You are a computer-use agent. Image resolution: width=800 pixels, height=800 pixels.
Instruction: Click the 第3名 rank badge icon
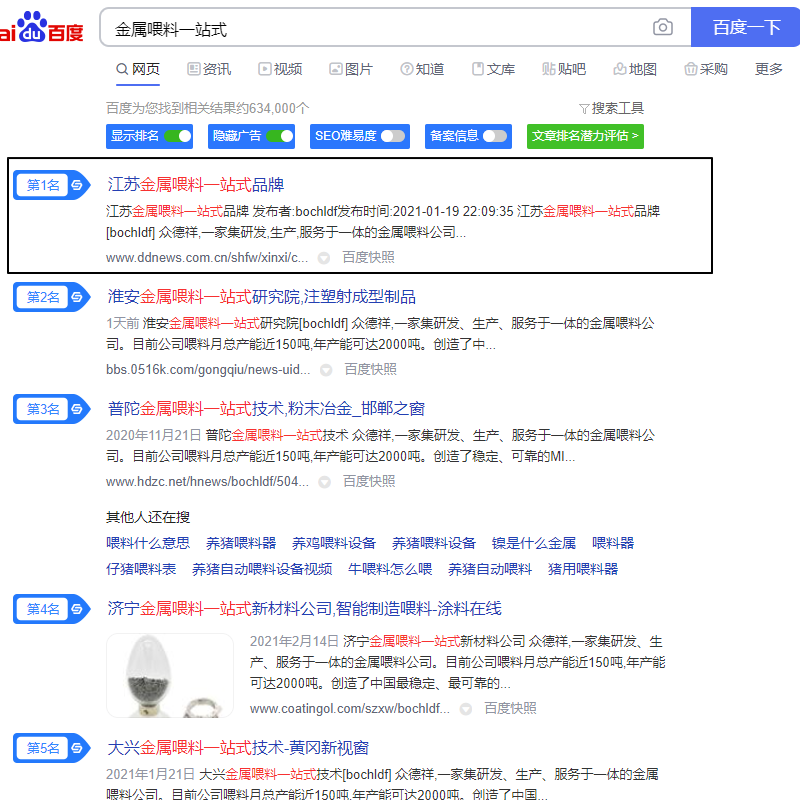click(52, 409)
